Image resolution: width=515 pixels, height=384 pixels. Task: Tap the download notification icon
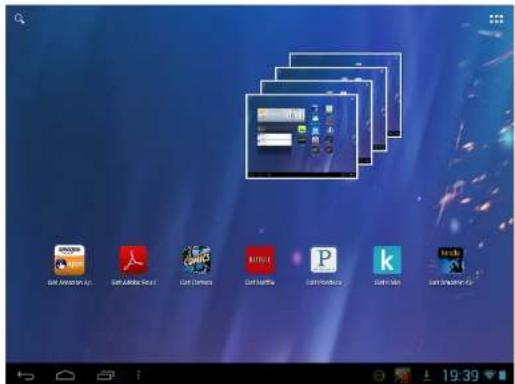426,376
